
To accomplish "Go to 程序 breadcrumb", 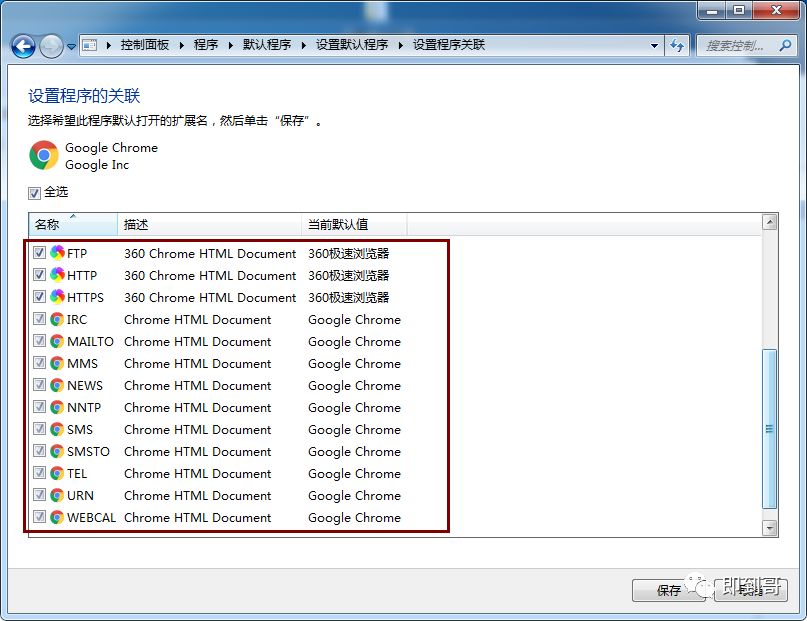I will (x=206, y=45).
